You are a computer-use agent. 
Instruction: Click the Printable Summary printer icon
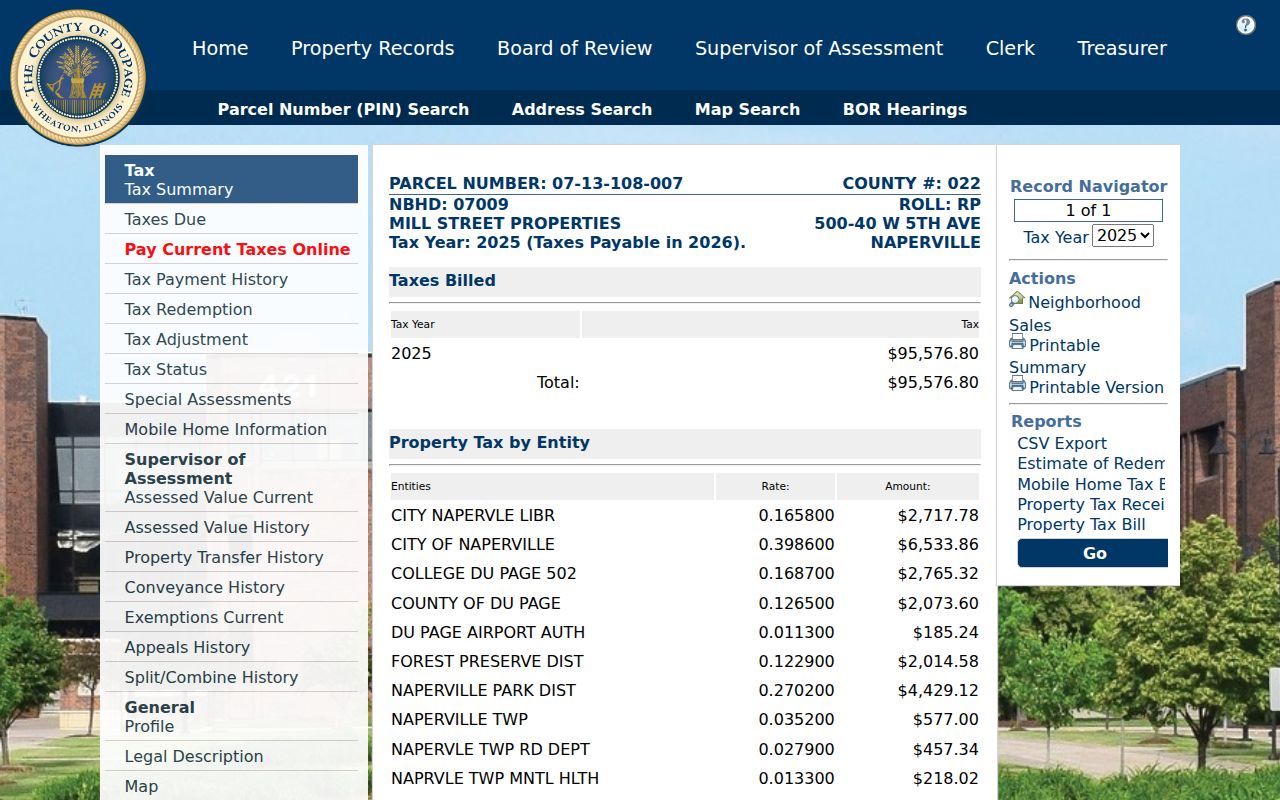pyautogui.click(x=1017, y=343)
